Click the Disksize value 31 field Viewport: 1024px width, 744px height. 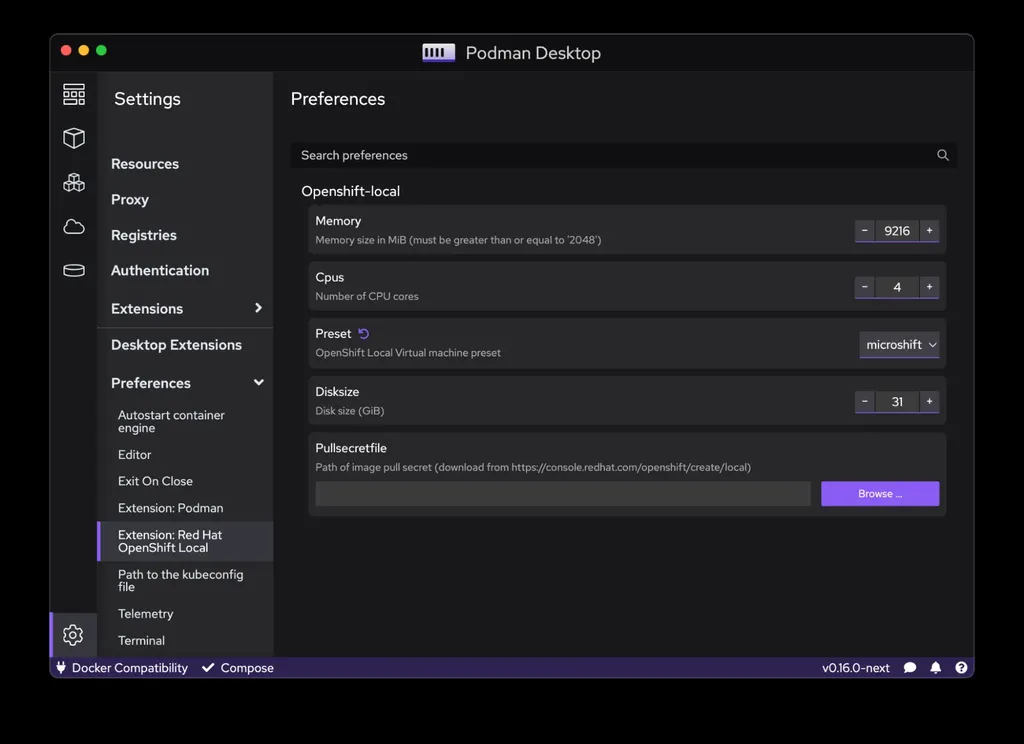897,402
